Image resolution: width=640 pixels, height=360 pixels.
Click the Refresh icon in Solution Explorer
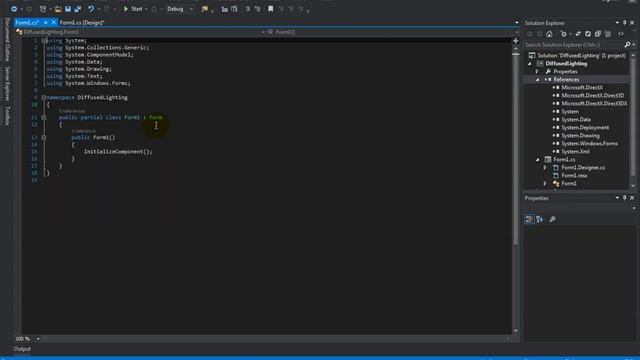(x=588, y=34)
